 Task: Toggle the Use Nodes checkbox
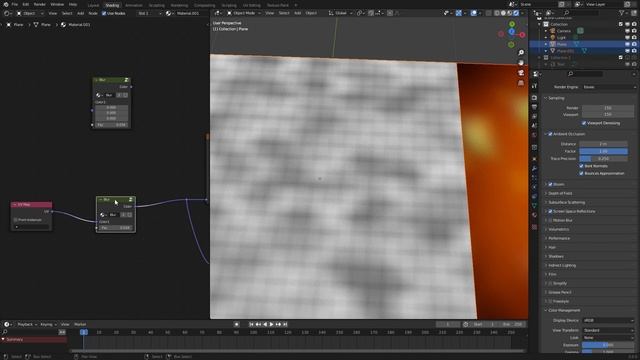tap(104, 13)
